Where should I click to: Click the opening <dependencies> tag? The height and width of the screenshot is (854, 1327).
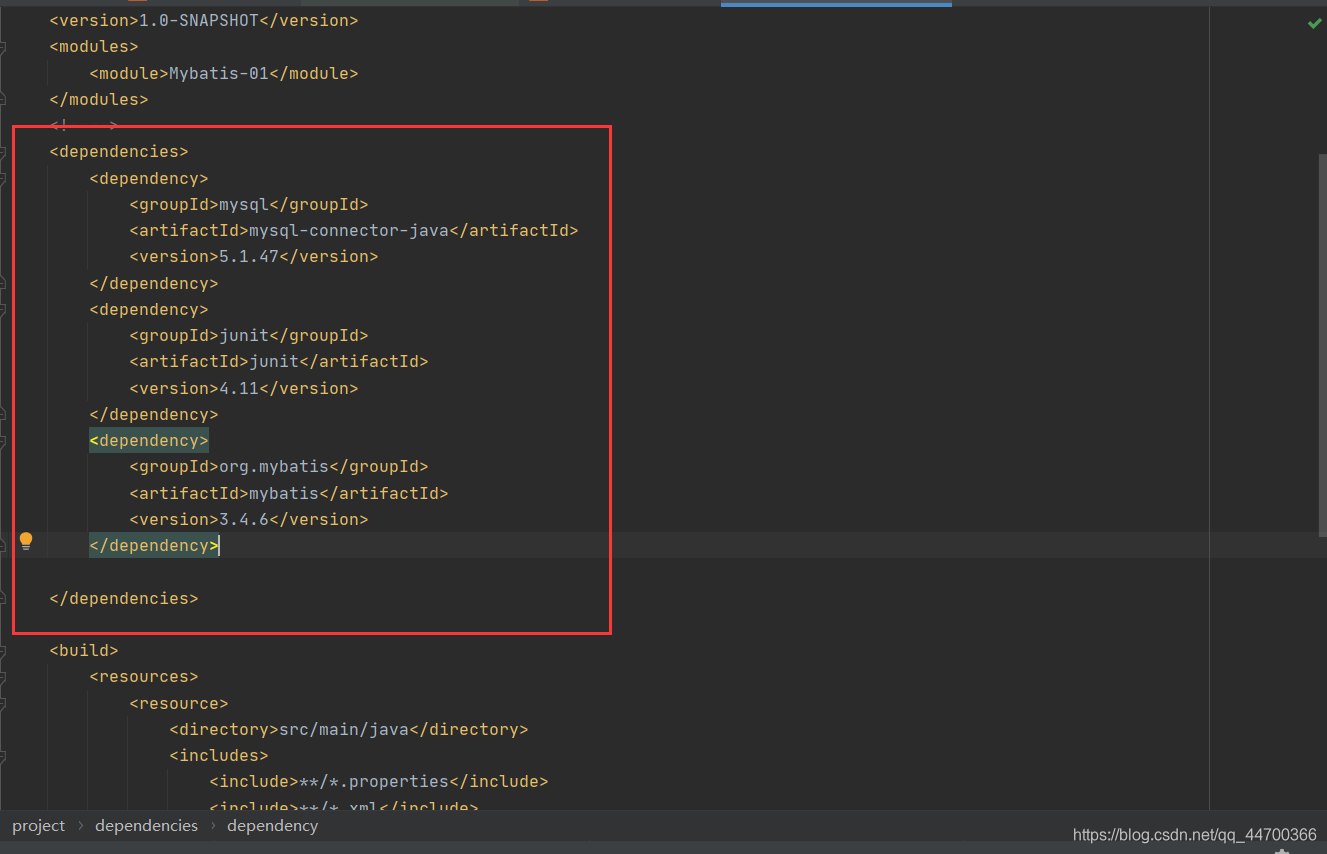tap(119, 152)
